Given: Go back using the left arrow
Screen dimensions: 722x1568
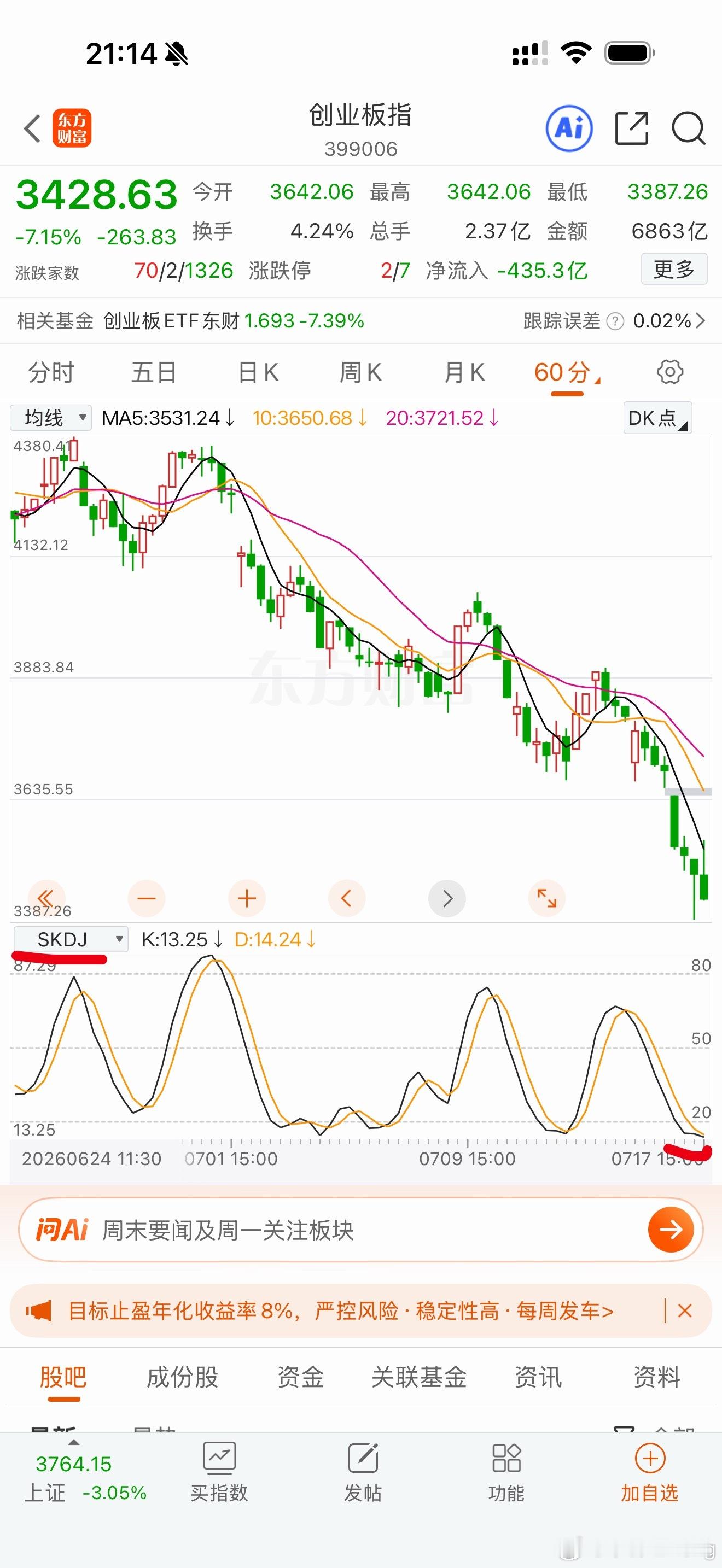Looking at the screenshot, I should click(32, 128).
